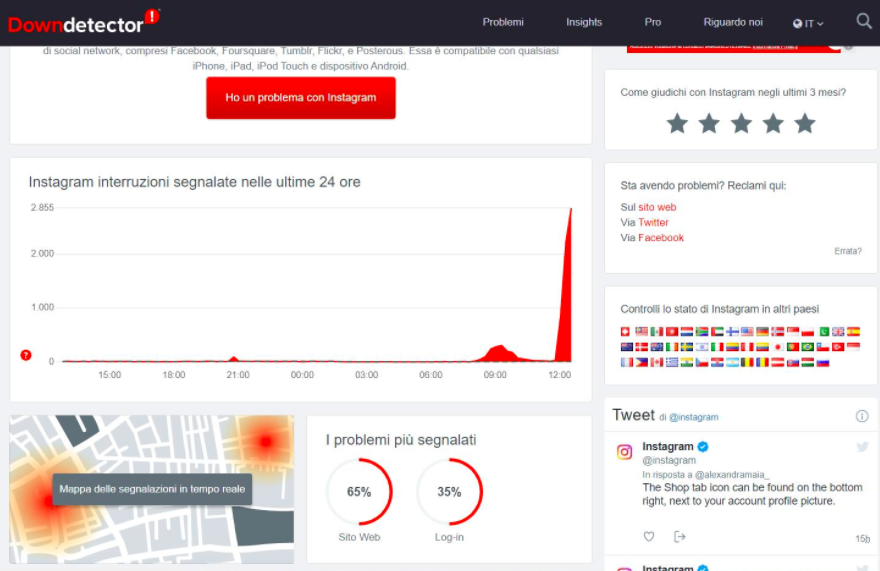This screenshot has width=880, height=571.
Task: Open the Riguardo noi menu item
Action: [x=733, y=22]
